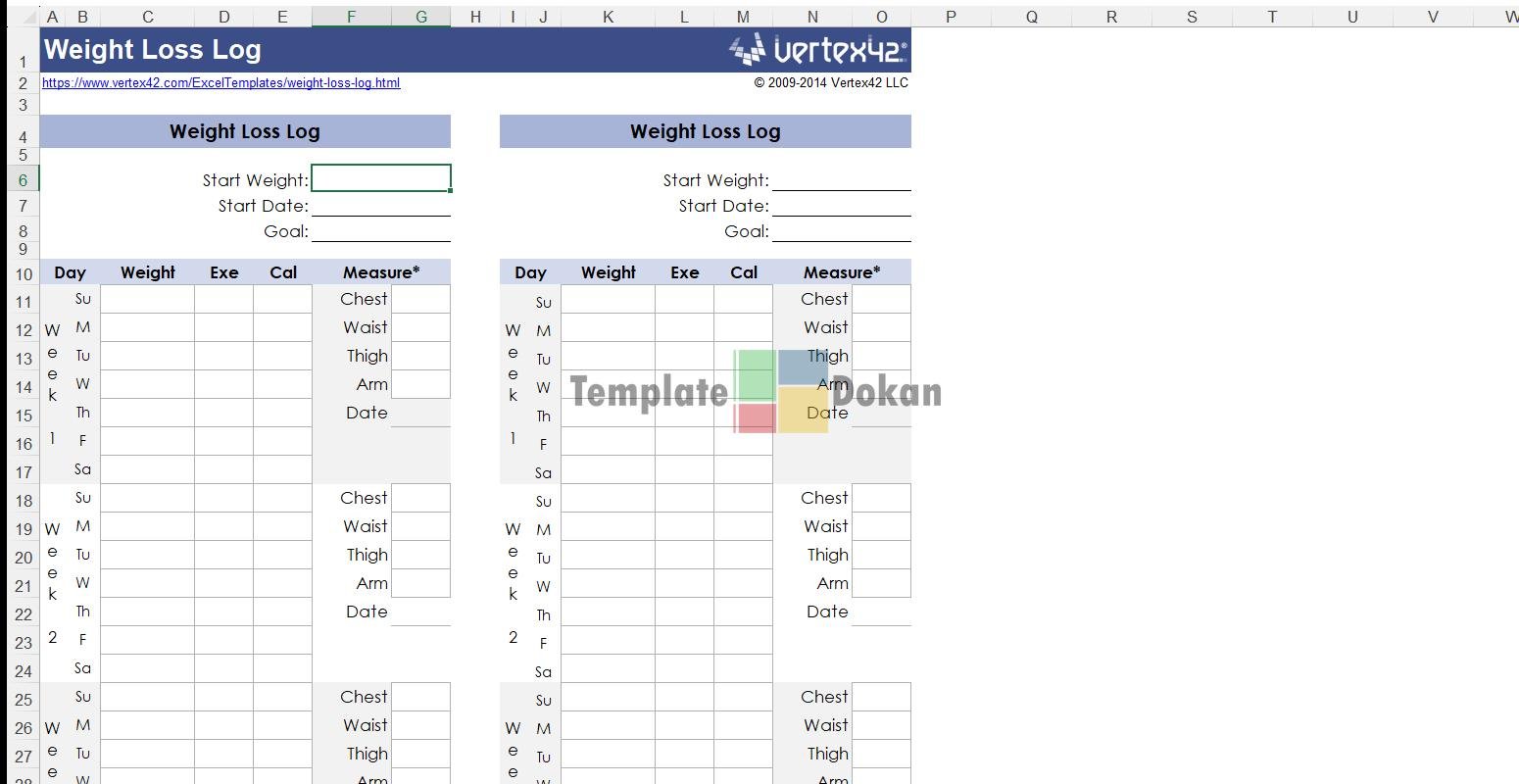Click the copyright 2009-2014 Vertex42 LLC text
Screen dimensions: 1519x784
830,83
